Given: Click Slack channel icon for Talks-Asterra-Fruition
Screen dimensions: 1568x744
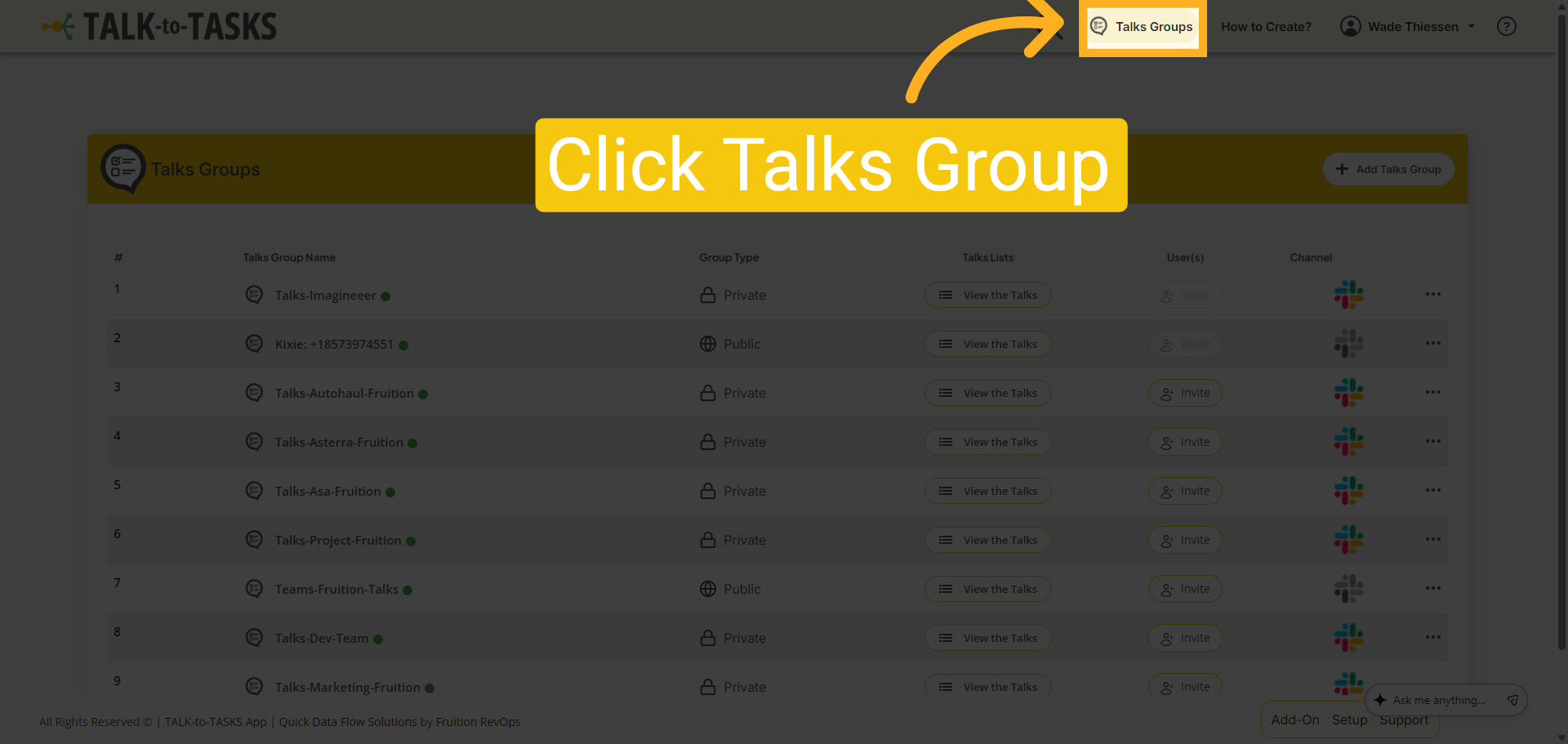Looking at the screenshot, I should [1348, 442].
